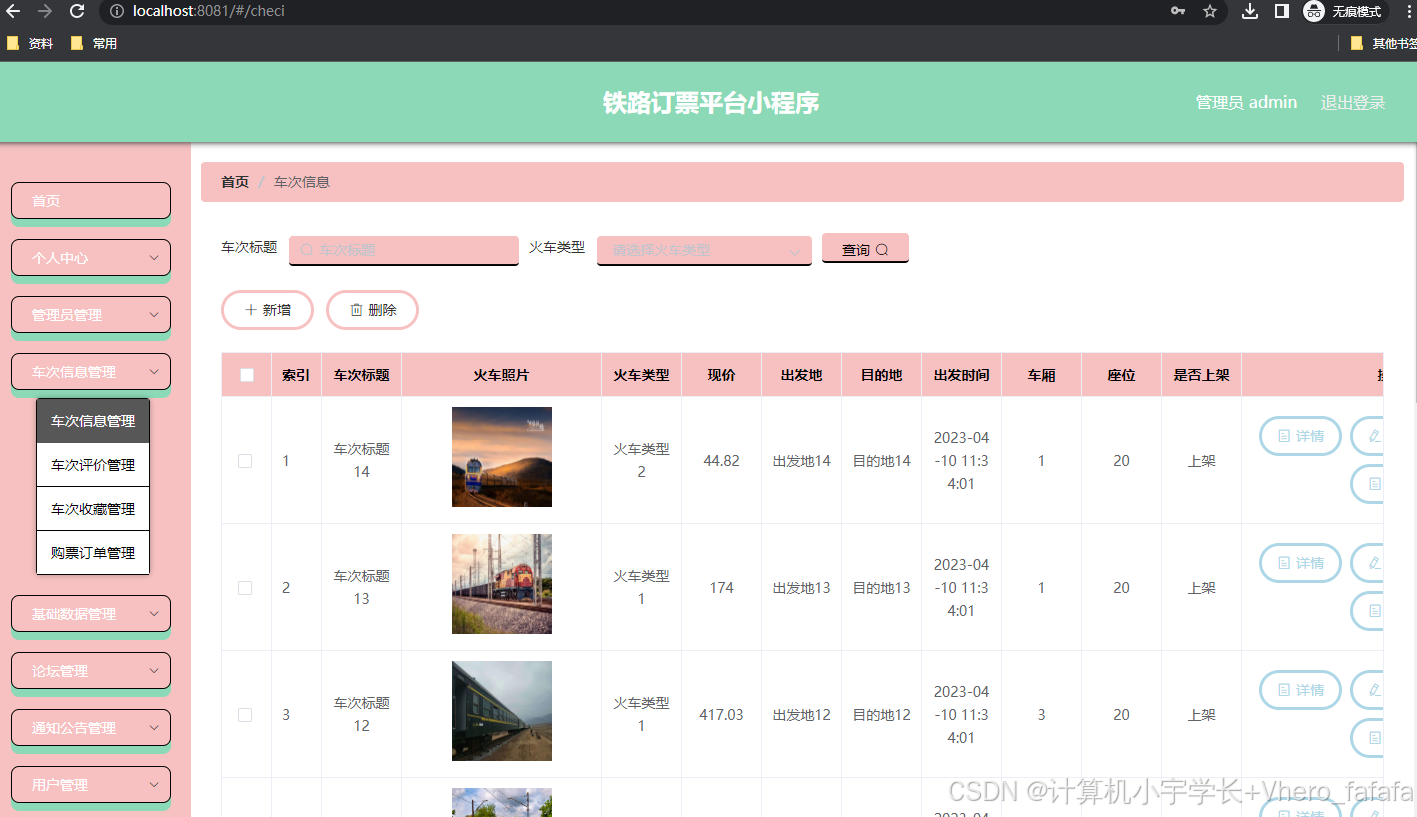The width and height of the screenshot is (1417, 817).
Task: Click the 新增 add button
Action: pyautogui.click(x=267, y=310)
